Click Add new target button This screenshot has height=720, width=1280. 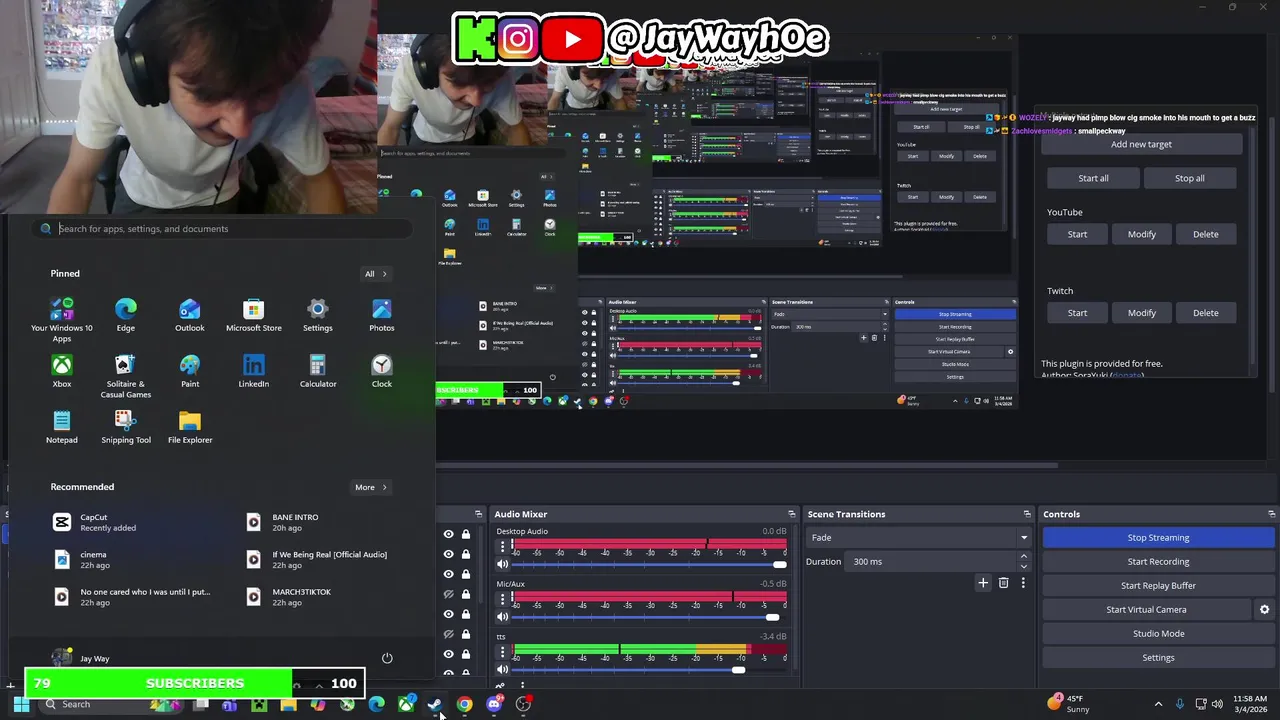tap(1141, 144)
